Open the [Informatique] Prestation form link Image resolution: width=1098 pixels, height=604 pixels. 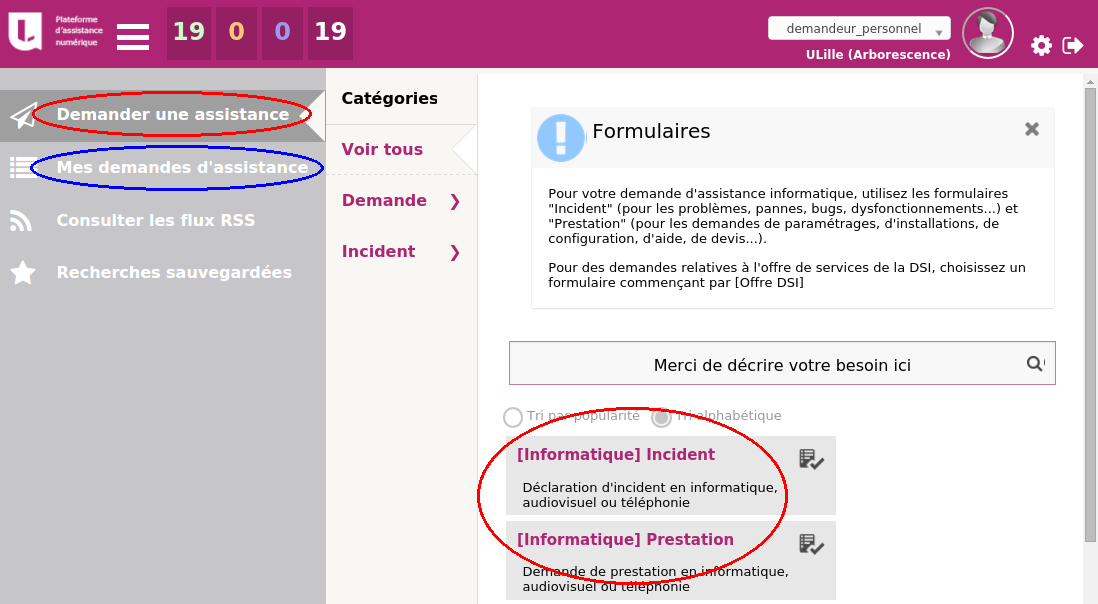625,540
